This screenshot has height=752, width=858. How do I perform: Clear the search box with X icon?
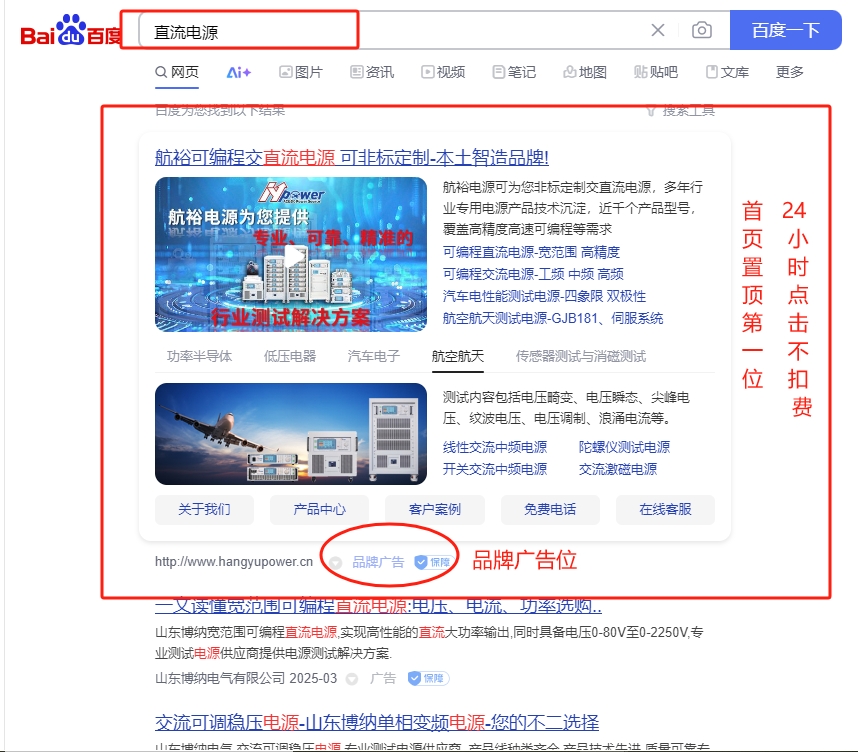(658, 30)
